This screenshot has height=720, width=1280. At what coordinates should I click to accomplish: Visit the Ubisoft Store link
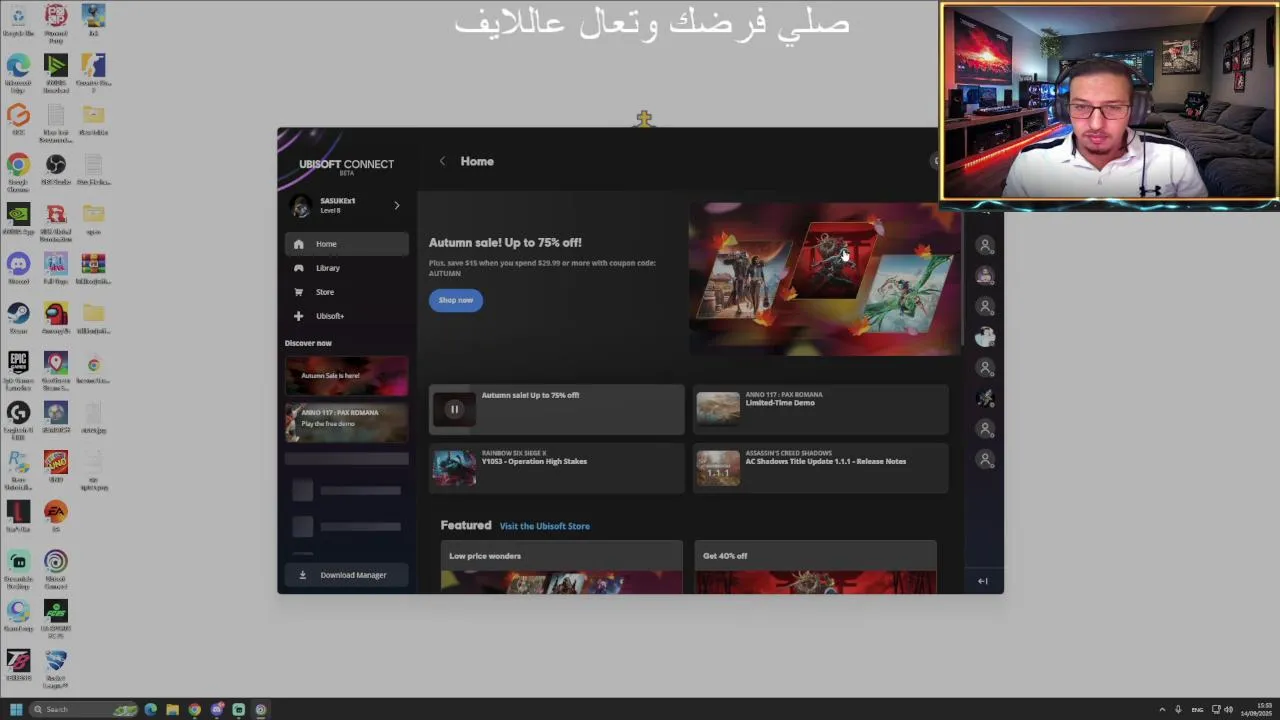[545, 526]
